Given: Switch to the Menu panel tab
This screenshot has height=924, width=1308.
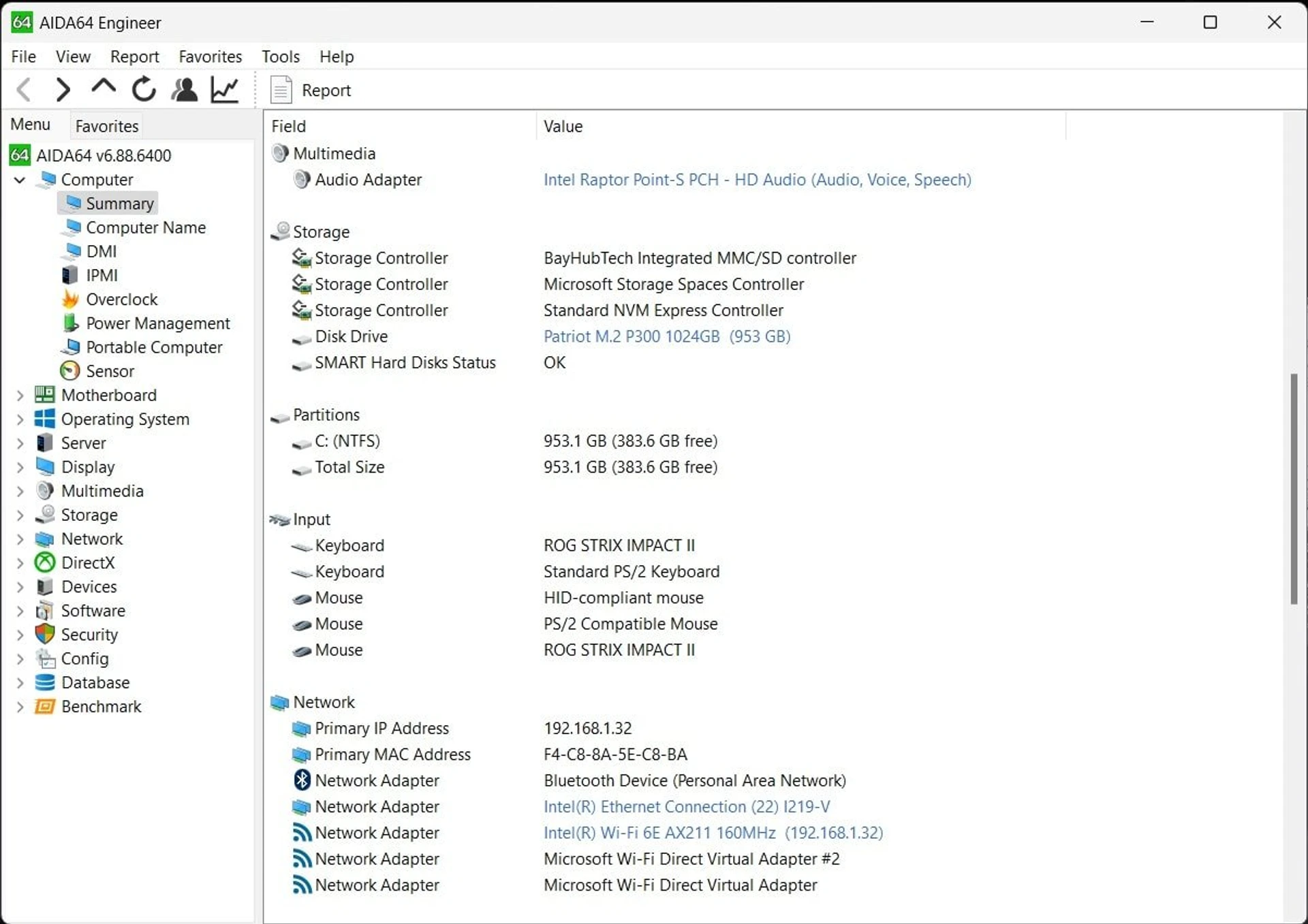Looking at the screenshot, I should click(31, 125).
